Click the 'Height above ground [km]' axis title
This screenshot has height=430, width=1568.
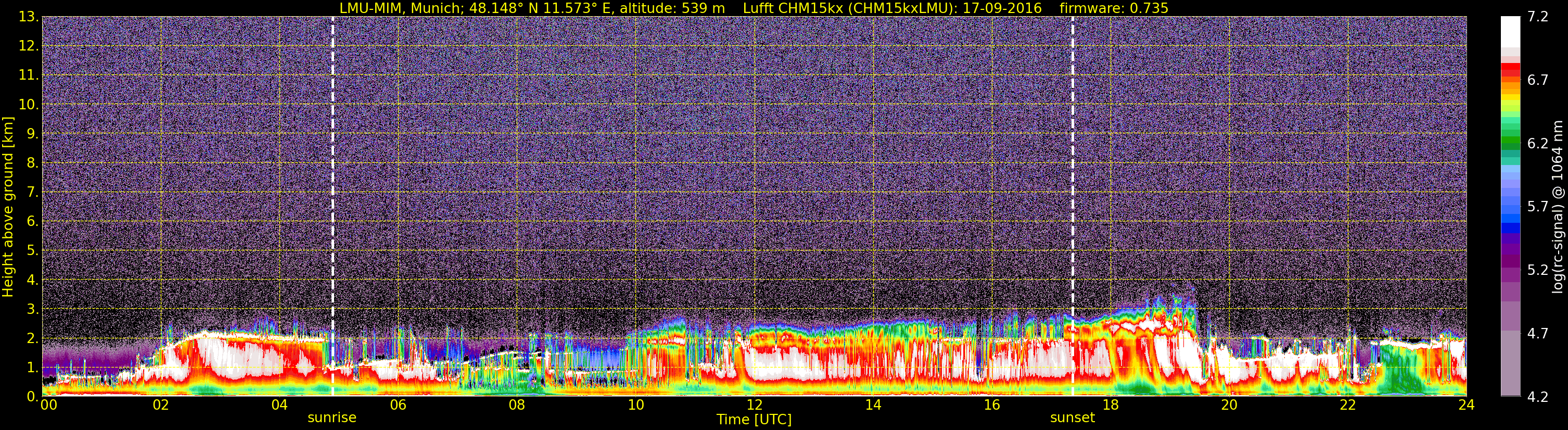point(8,207)
